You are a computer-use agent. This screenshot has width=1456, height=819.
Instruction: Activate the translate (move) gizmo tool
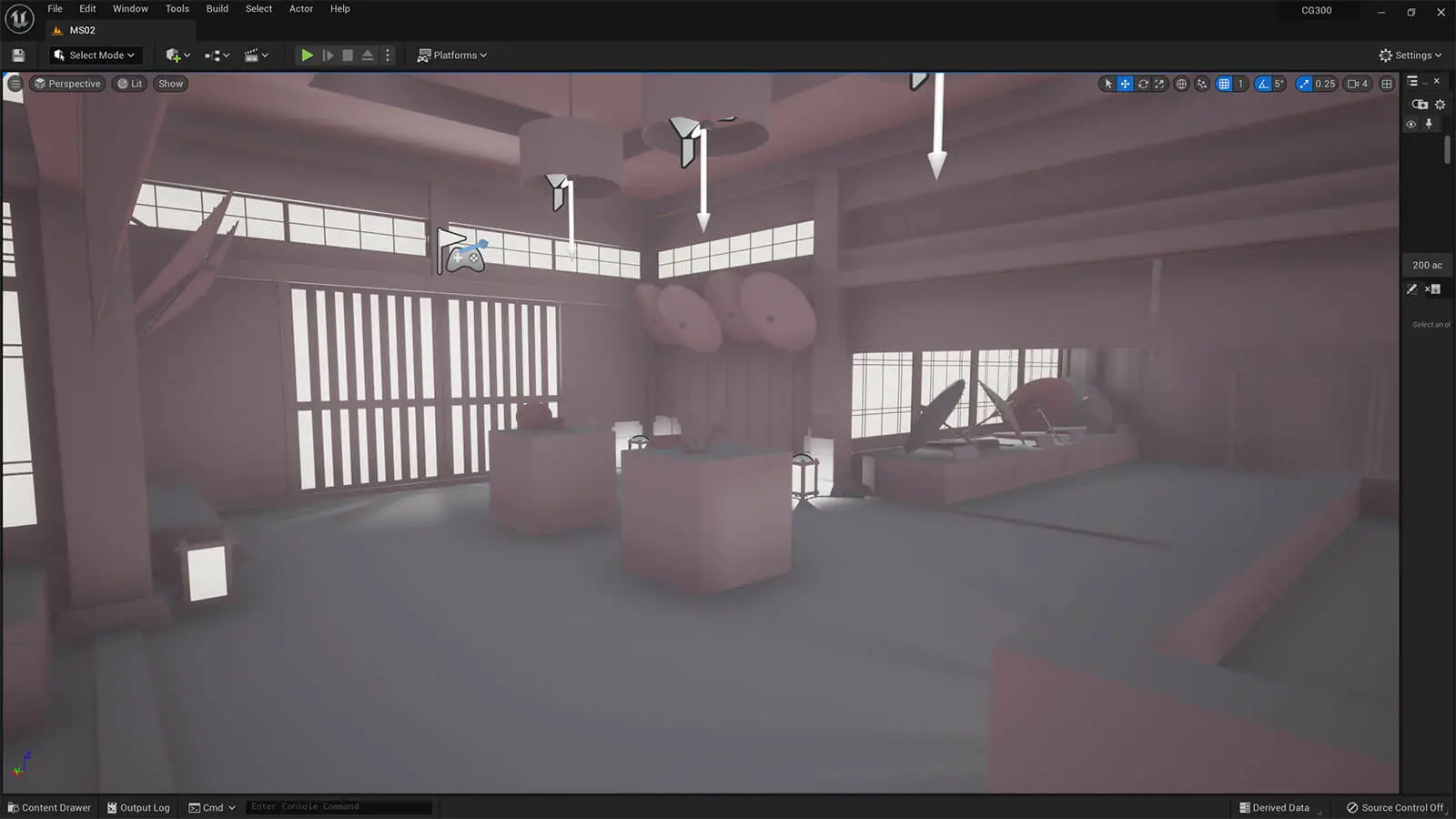coord(1125,84)
